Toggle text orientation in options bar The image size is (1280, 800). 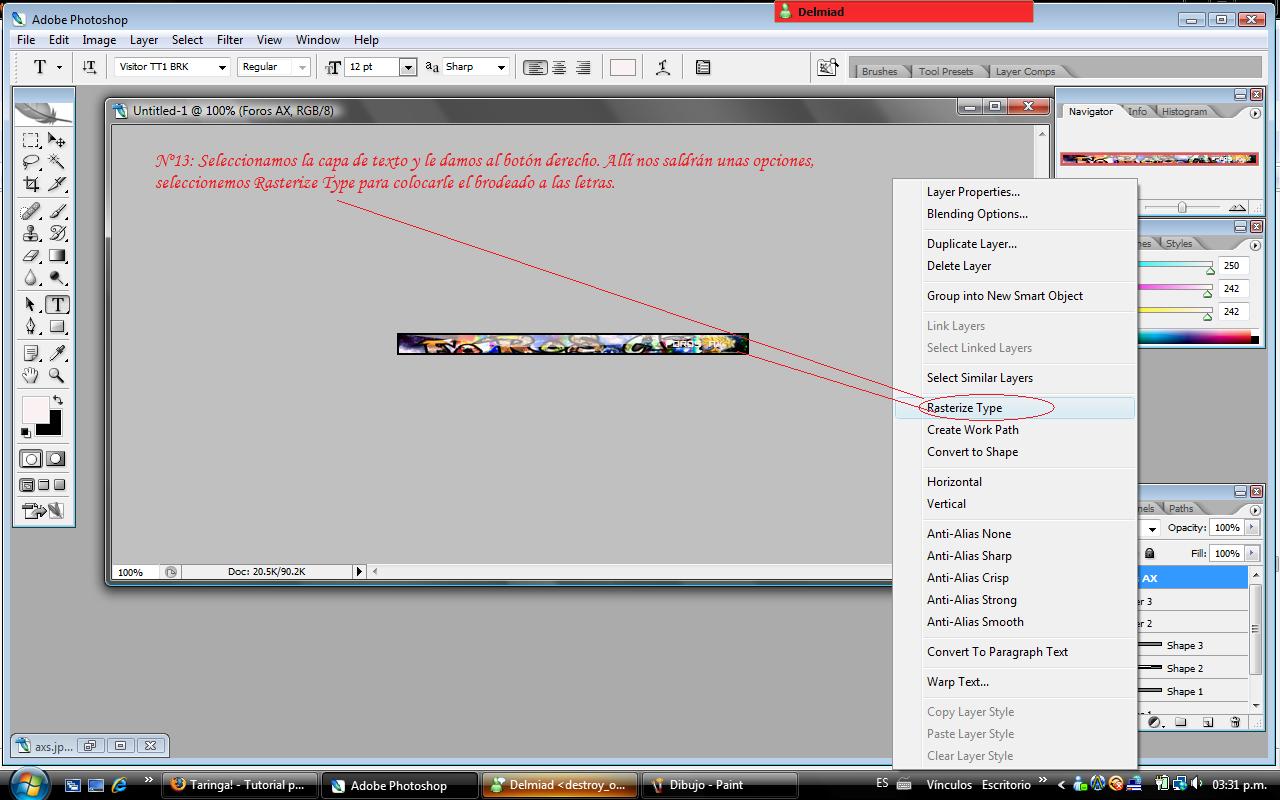89,67
